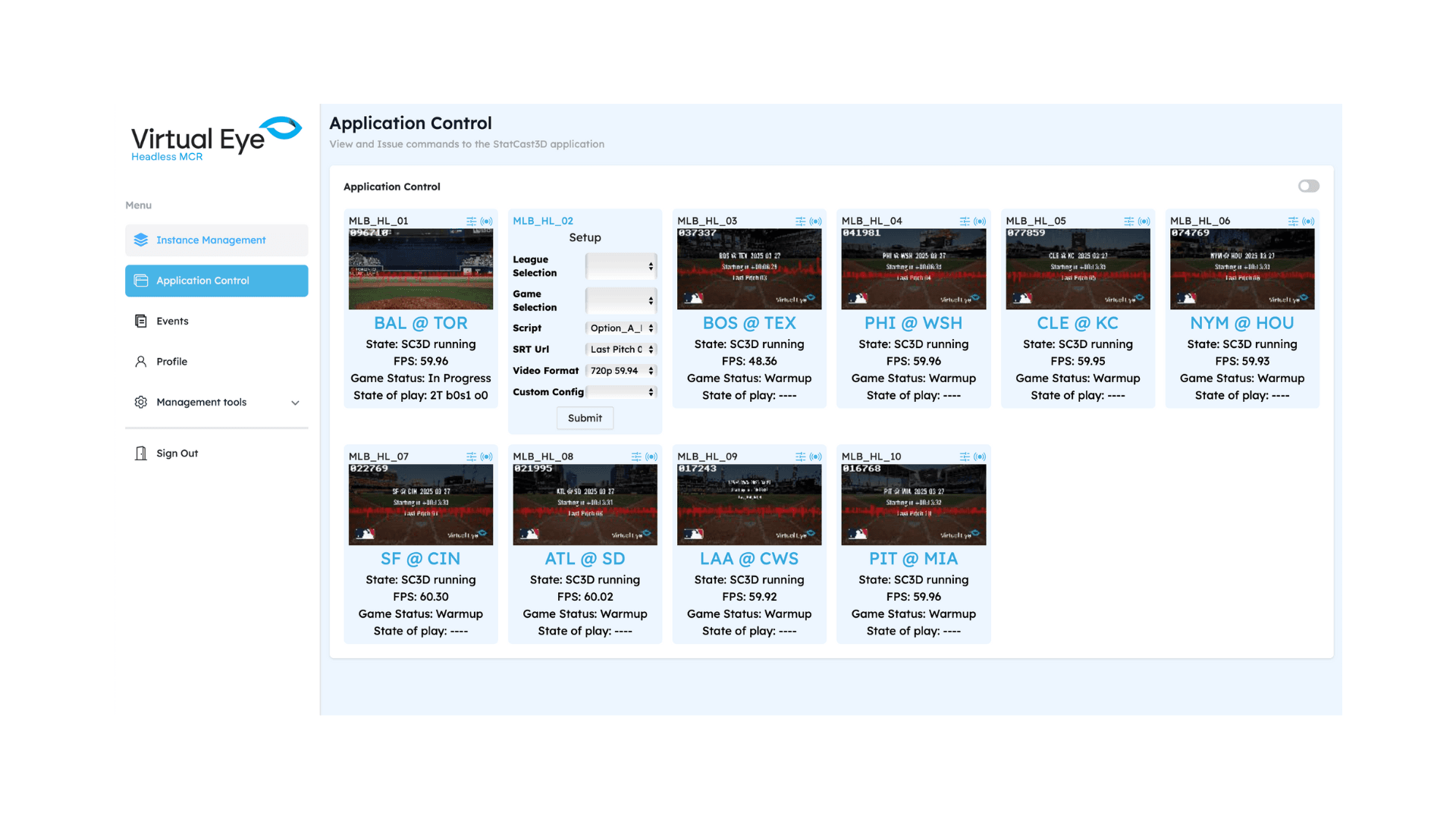The image size is (1456, 819).
Task: Click broadcast signal icon on MLB_HL_03 card
Action: [x=816, y=221]
